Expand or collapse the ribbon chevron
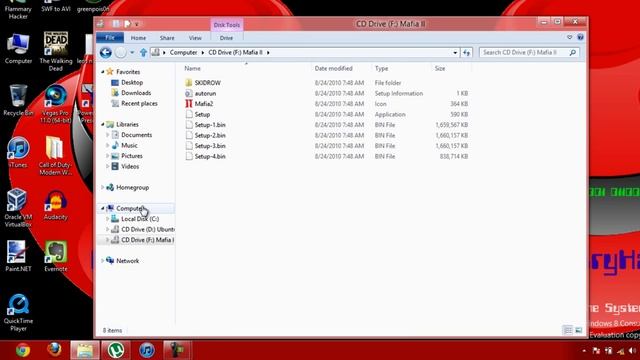640x360 pixels. [569, 38]
